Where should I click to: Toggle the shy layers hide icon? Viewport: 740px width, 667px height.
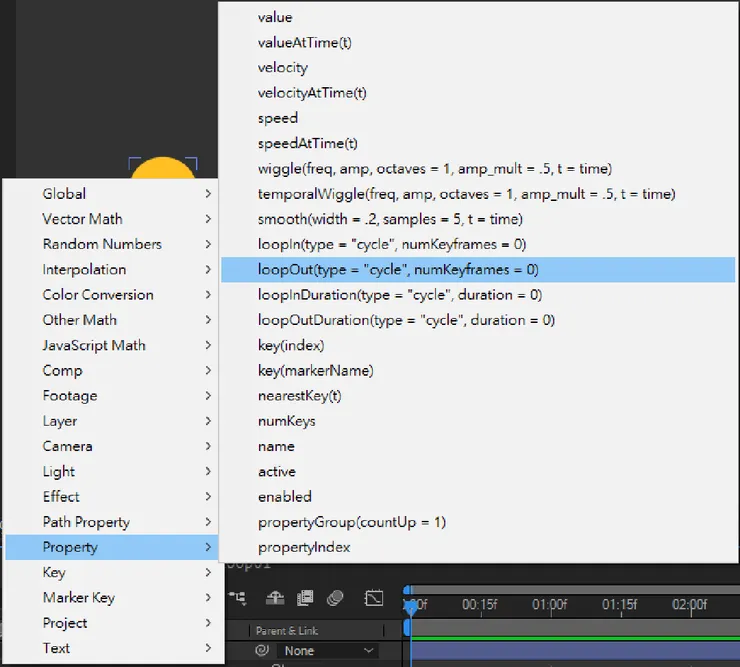[x=273, y=598]
